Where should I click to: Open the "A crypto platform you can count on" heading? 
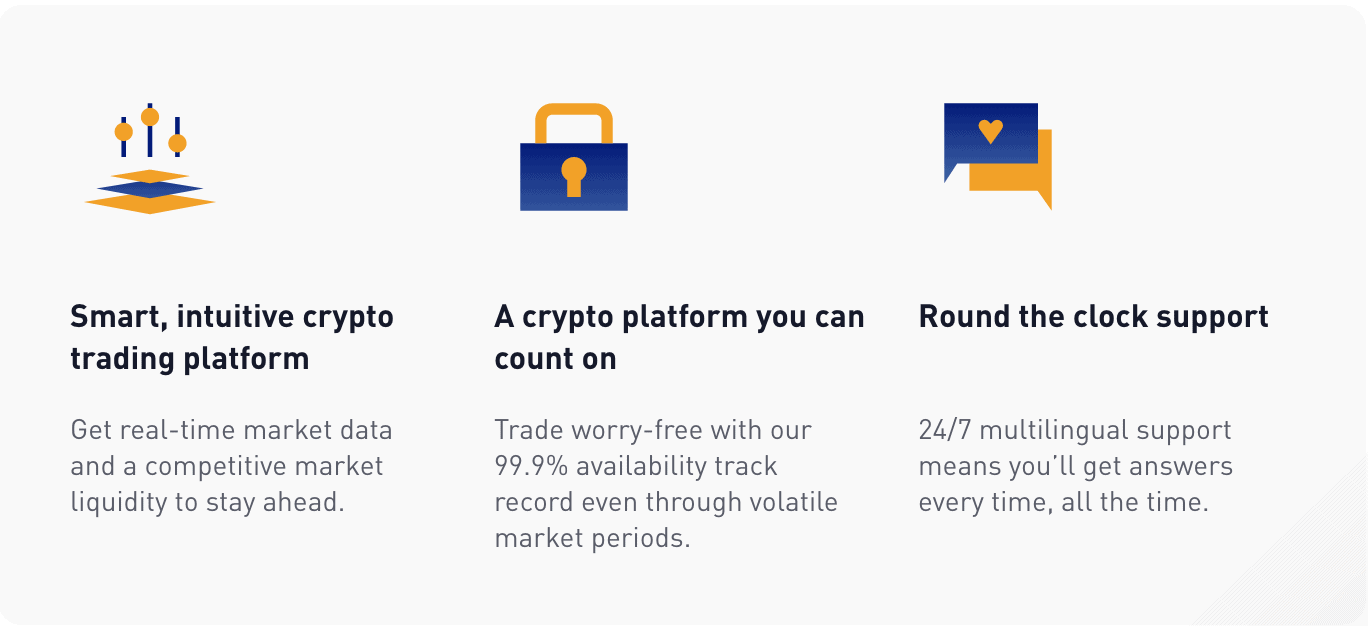pyautogui.click(x=679, y=337)
